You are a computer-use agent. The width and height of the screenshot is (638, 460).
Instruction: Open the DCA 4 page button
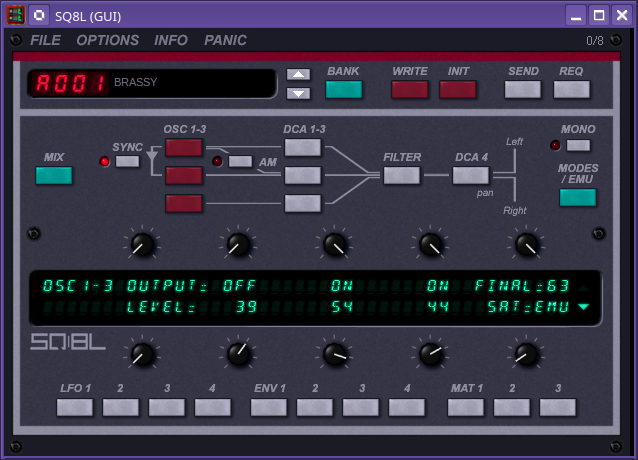(471, 175)
